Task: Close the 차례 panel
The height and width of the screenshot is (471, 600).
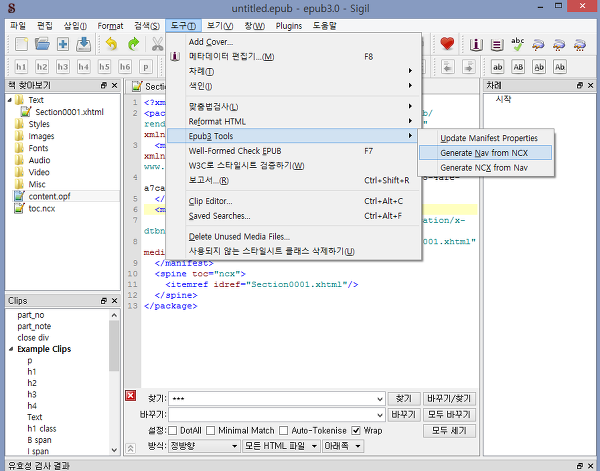Action: pos(590,85)
